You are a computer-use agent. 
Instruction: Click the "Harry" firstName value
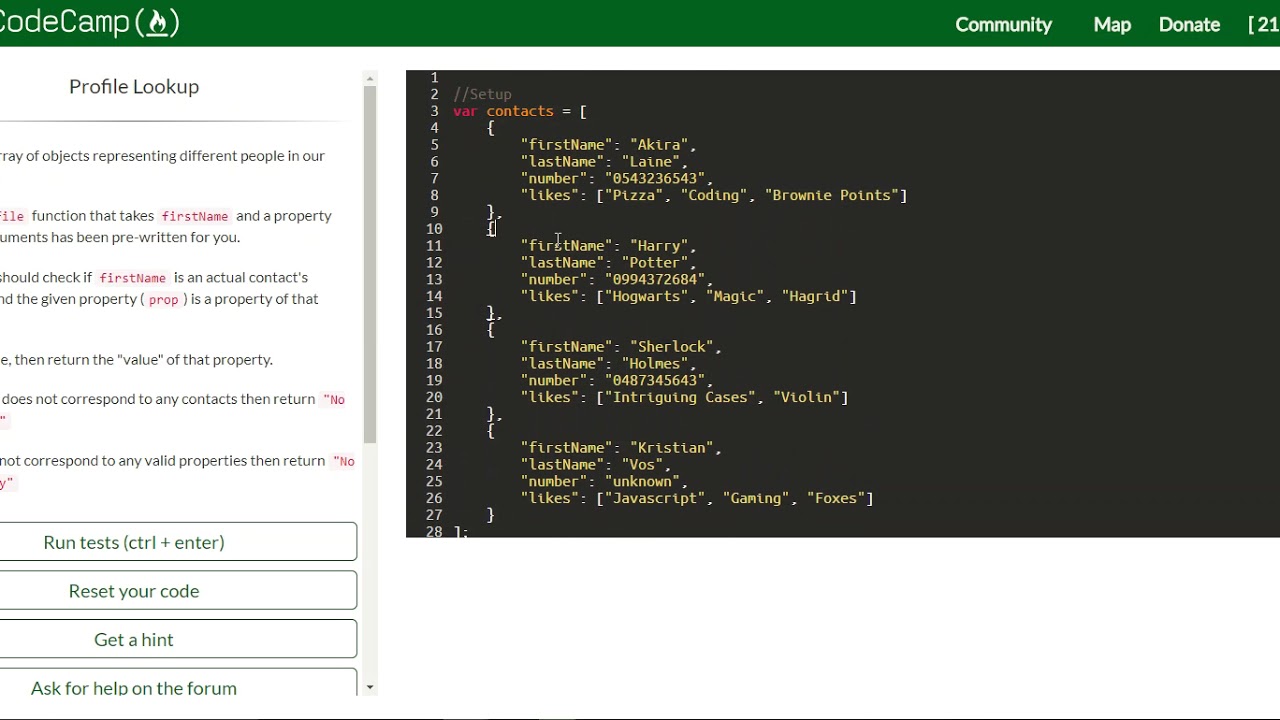[659, 246]
